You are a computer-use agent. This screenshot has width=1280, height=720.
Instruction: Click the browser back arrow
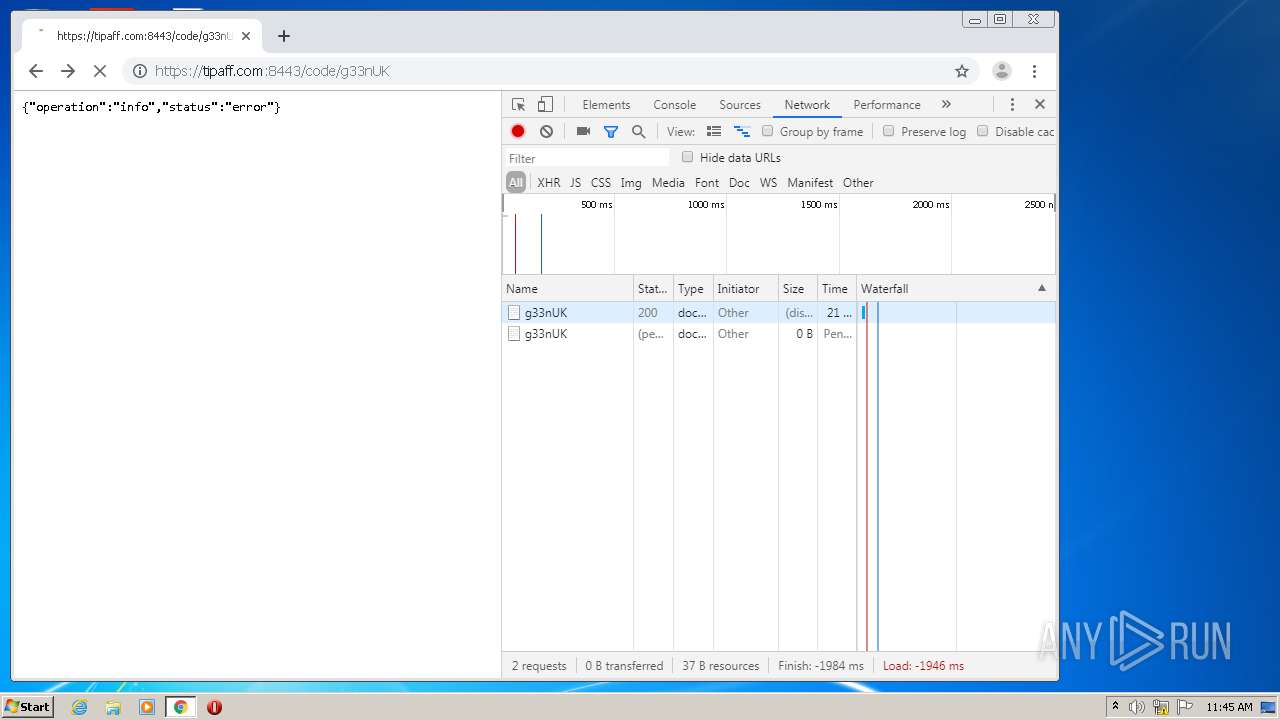pyautogui.click(x=36, y=71)
